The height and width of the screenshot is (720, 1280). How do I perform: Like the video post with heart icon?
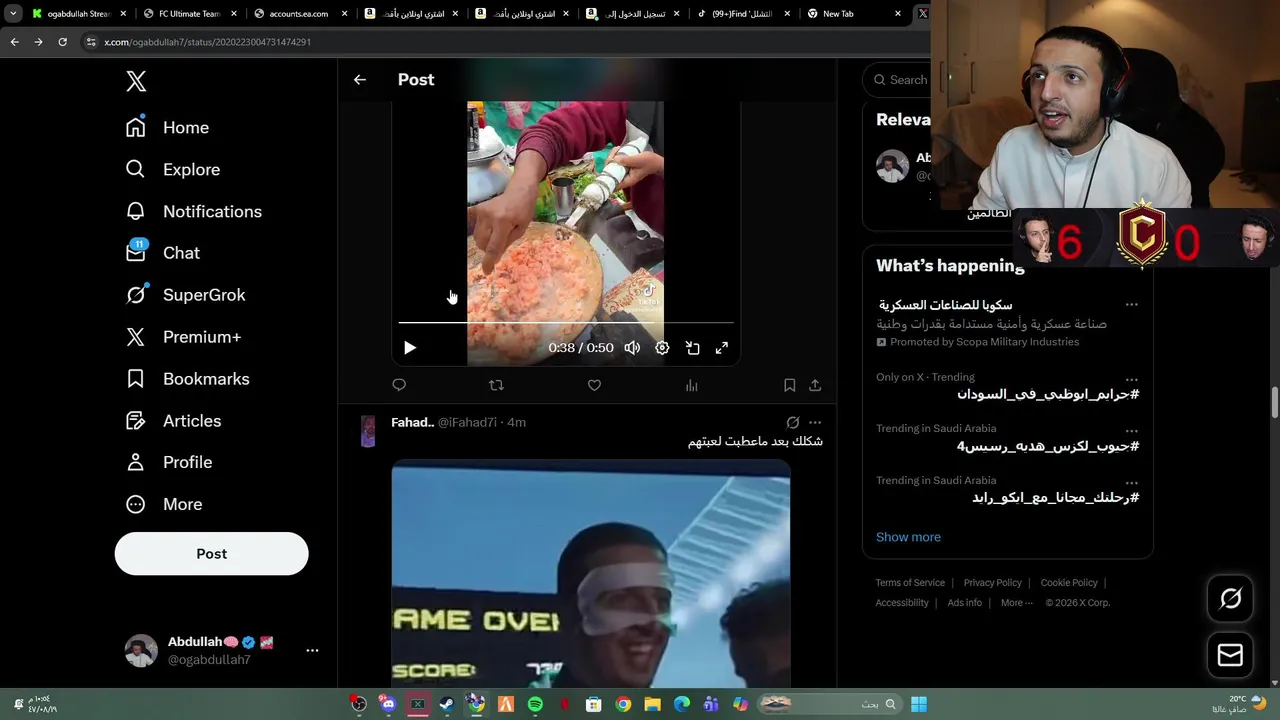click(x=594, y=385)
